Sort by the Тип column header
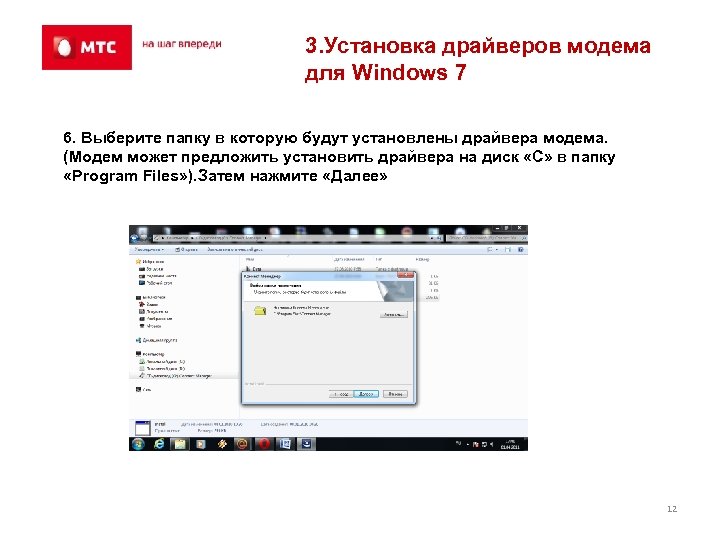 [x=379, y=259]
